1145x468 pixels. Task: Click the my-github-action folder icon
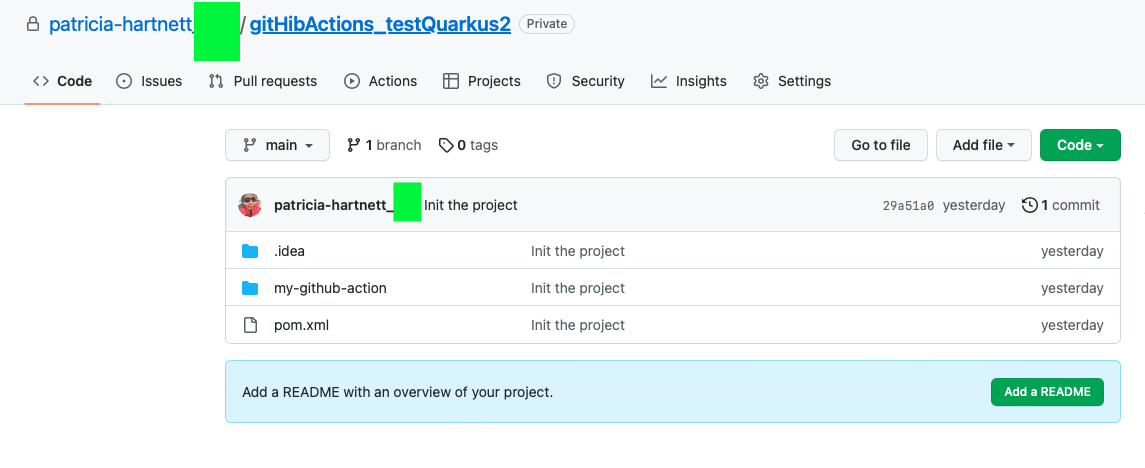click(250, 288)
